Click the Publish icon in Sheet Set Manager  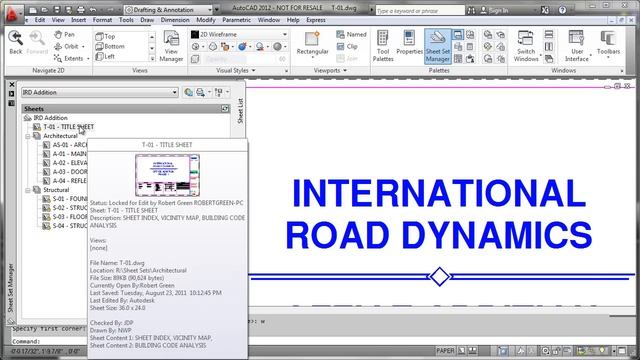tap(200, 93)
